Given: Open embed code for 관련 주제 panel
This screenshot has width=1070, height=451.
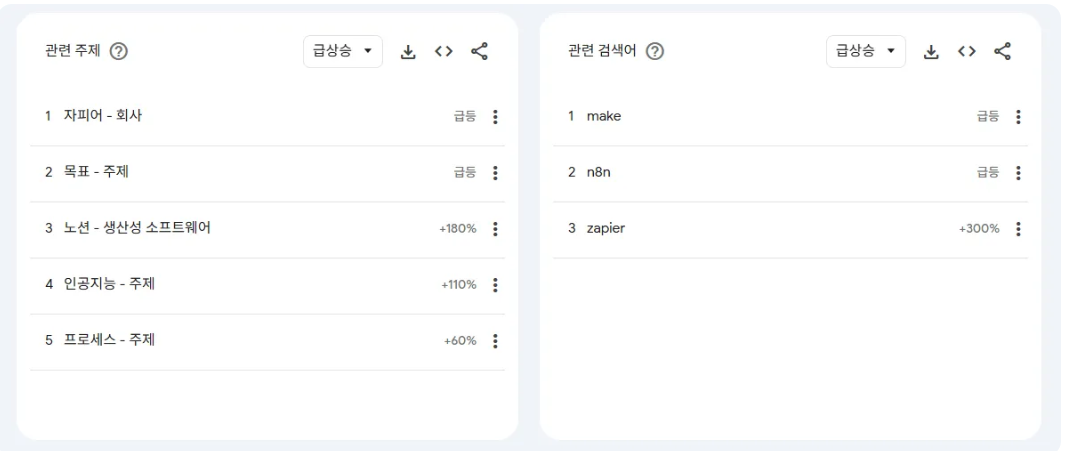Looking at the screenshot, I should (x=444, y=51).
